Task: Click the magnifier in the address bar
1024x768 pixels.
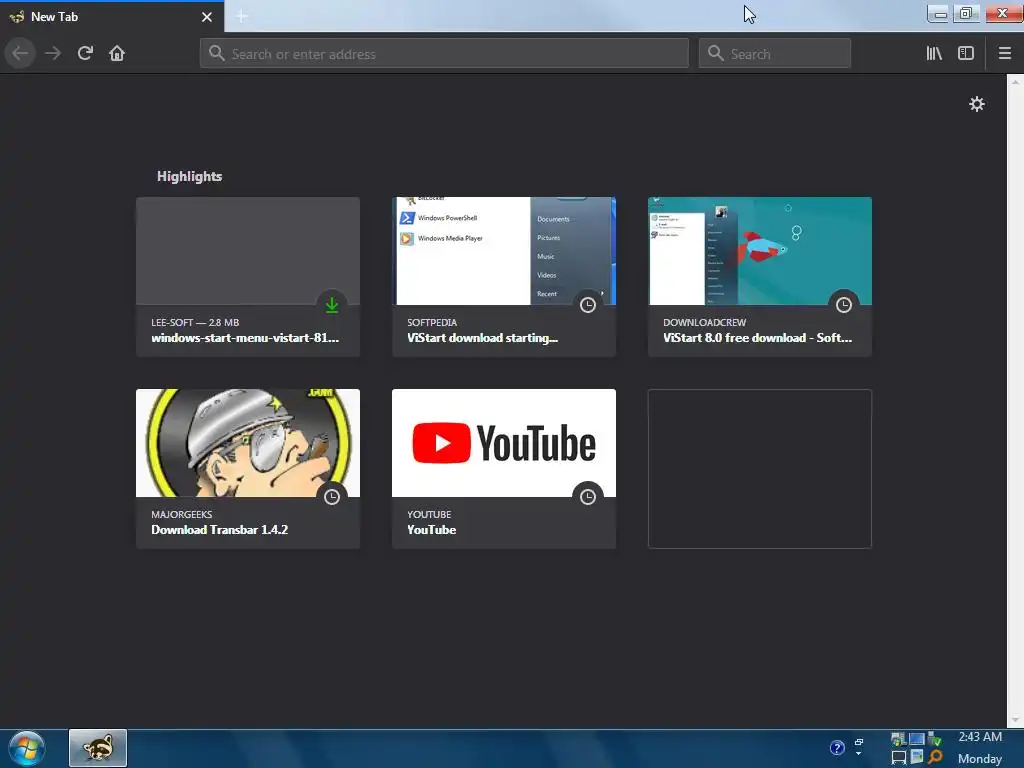Action: pyautogui.click(x=216, y=54)
